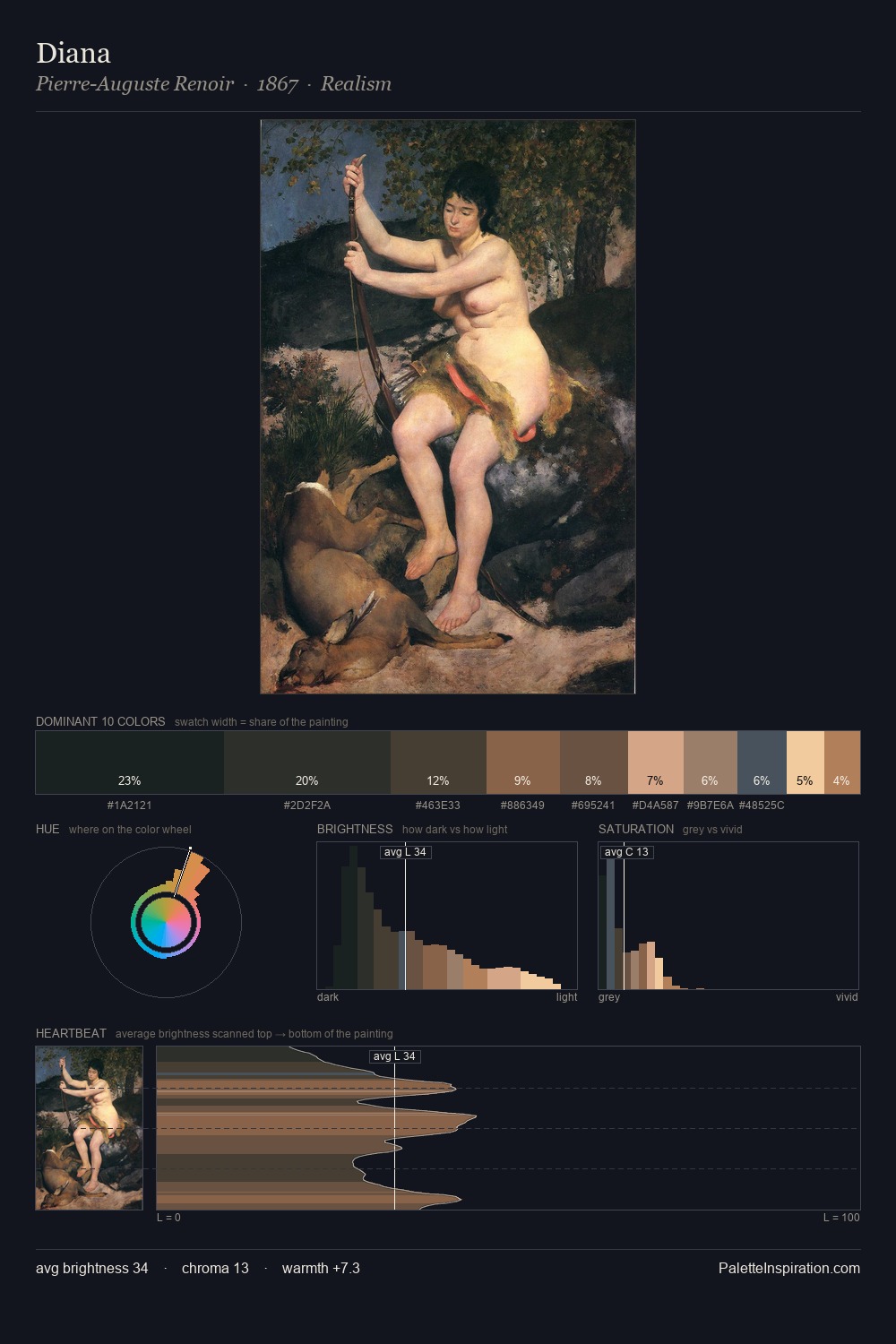Screen dimensions: 896x1344
Task: Select the 7% peach swatch
Action: coord(655,762)
